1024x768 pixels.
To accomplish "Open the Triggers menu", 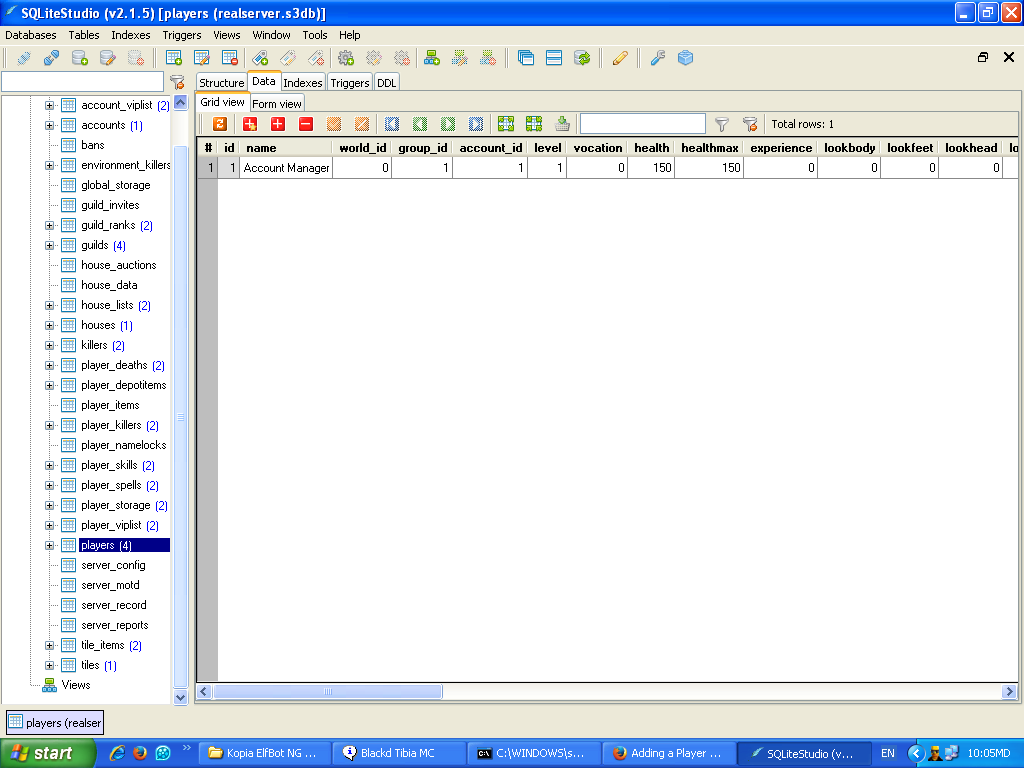I will tap(182, 35).
